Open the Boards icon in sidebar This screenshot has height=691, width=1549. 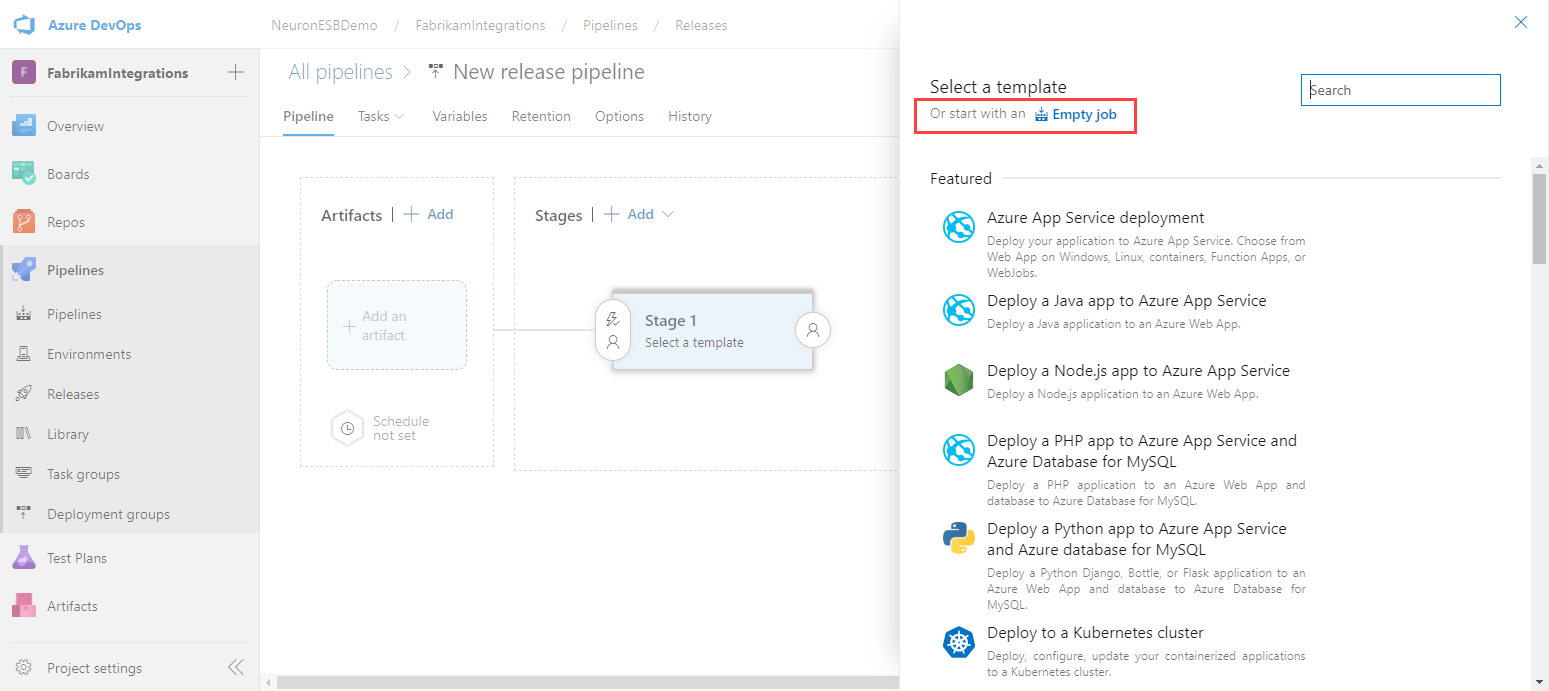[24, 174]
